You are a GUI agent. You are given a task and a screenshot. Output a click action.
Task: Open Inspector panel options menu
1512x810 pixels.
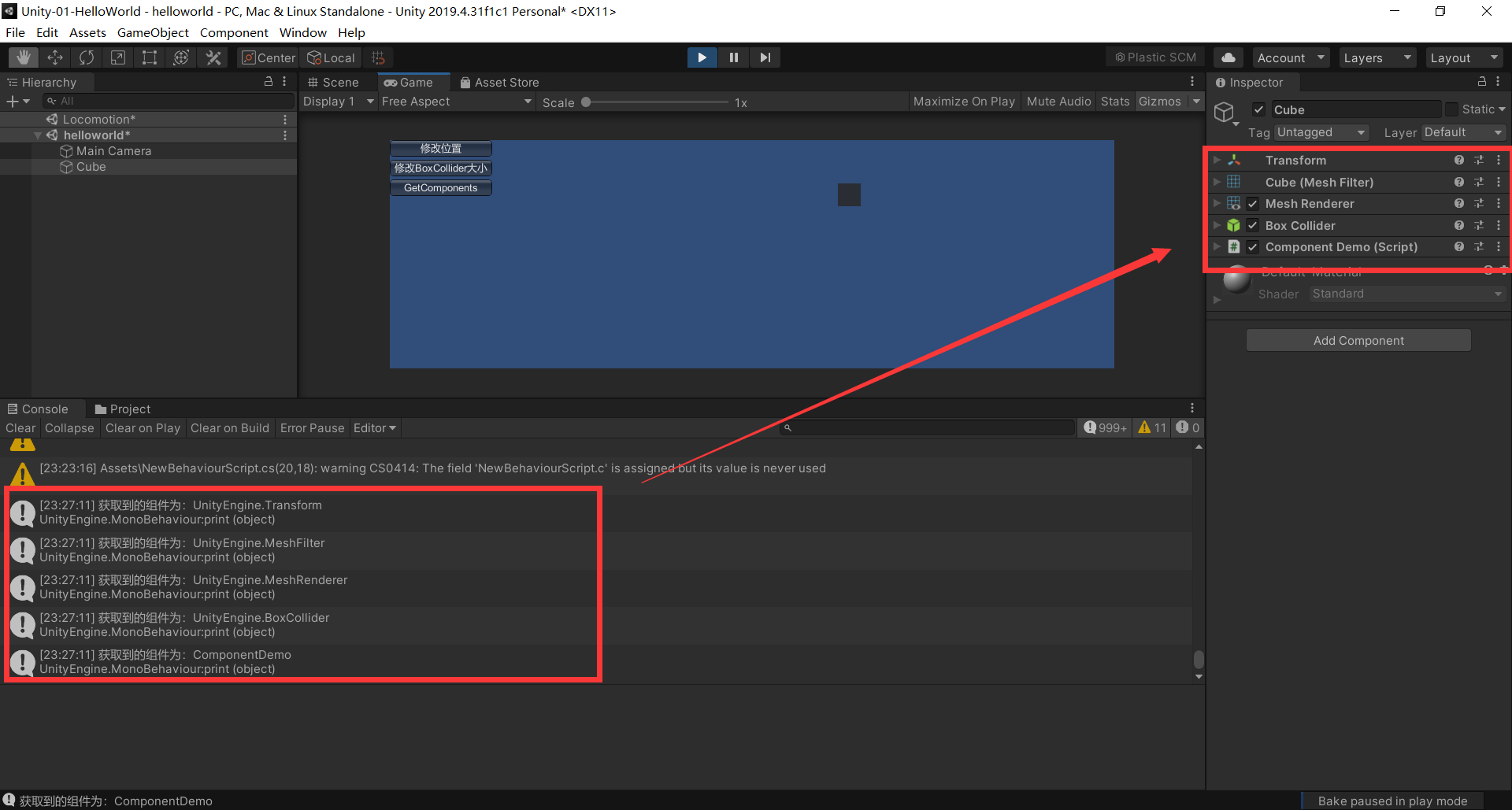(1498, 82)
